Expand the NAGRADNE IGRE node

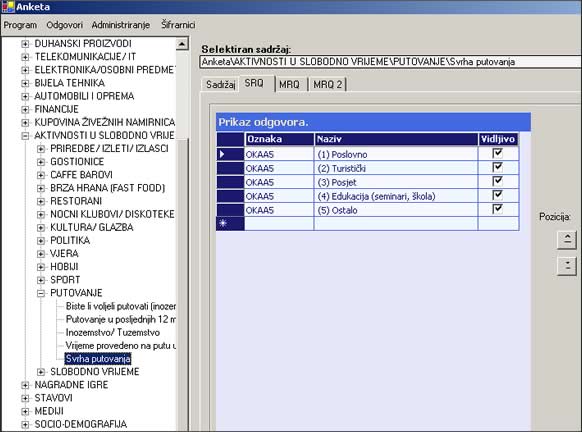(x=25, y=385)
